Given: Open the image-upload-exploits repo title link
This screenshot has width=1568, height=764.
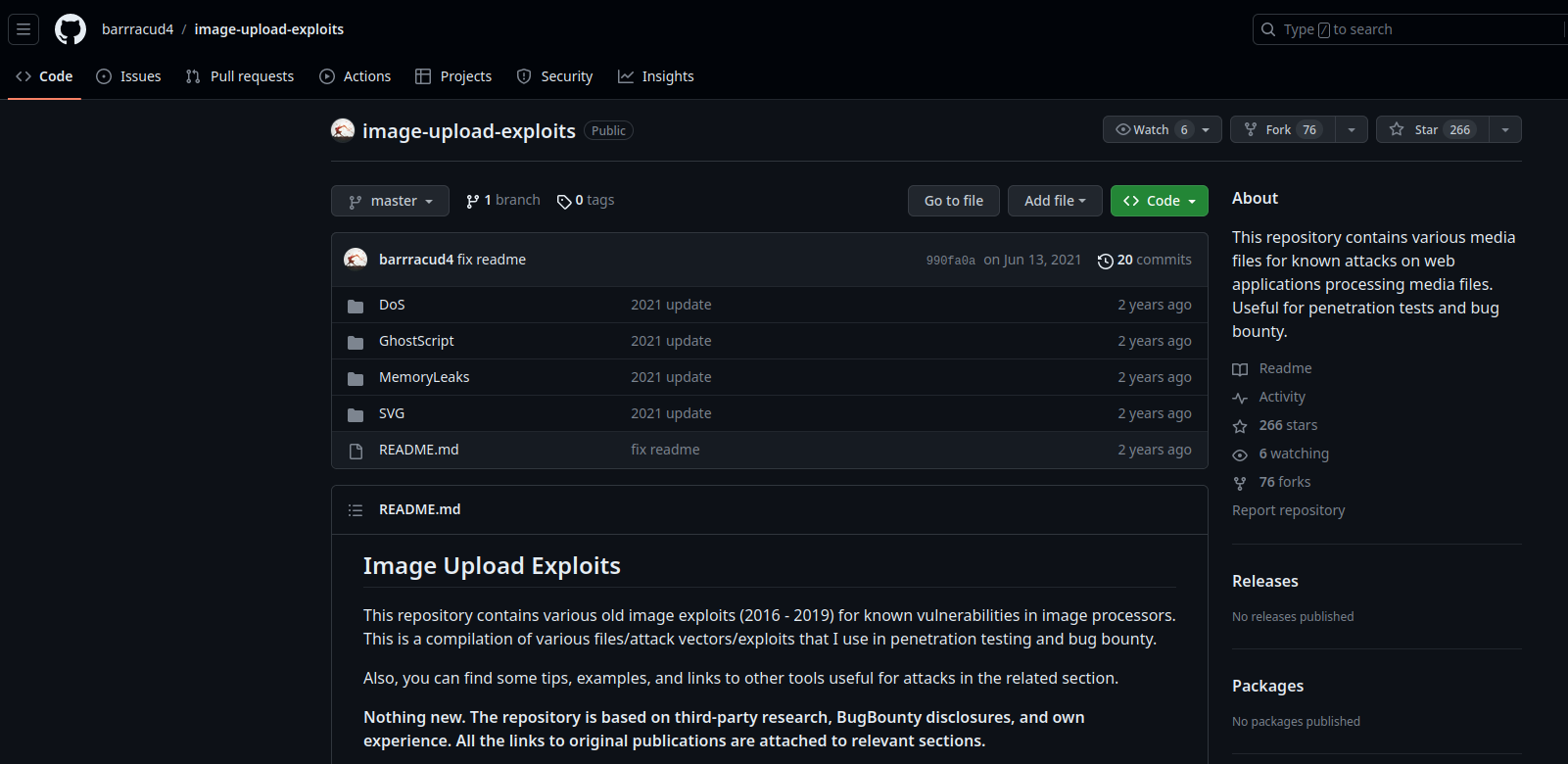Looking at the screenshot, I should (x=469, y=131).
